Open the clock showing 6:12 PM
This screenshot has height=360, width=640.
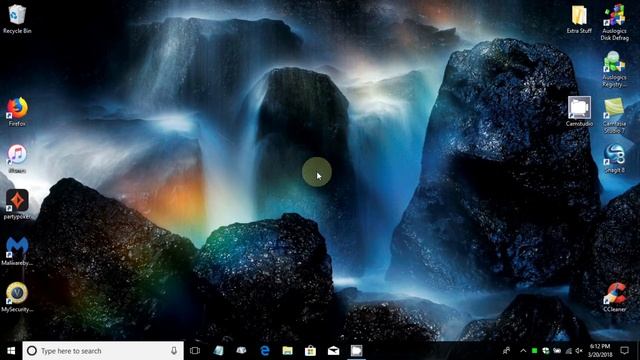[x=600, y=351]
